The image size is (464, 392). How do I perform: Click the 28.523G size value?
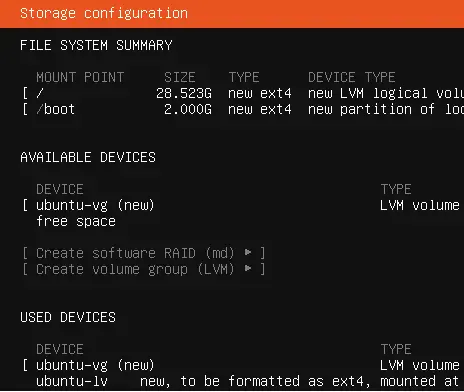pos(184,93)
